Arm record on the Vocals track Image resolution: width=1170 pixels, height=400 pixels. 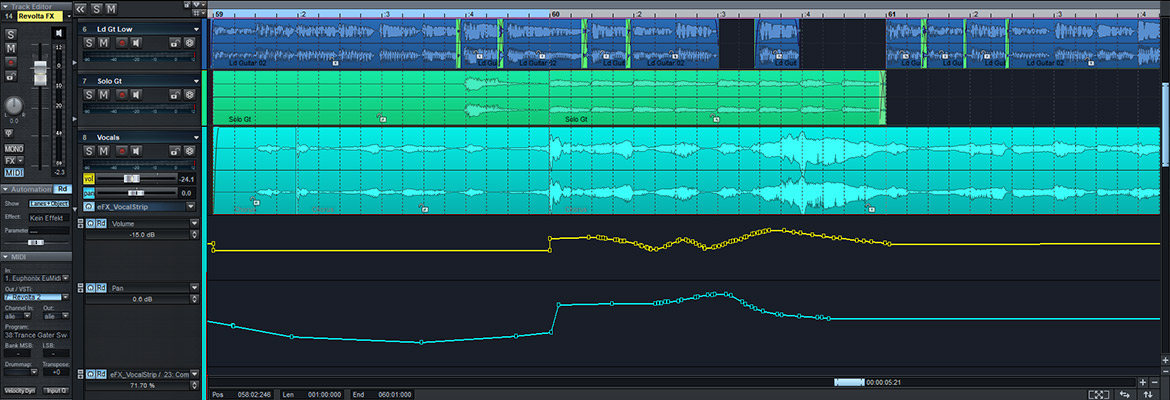tap(121, 151)
